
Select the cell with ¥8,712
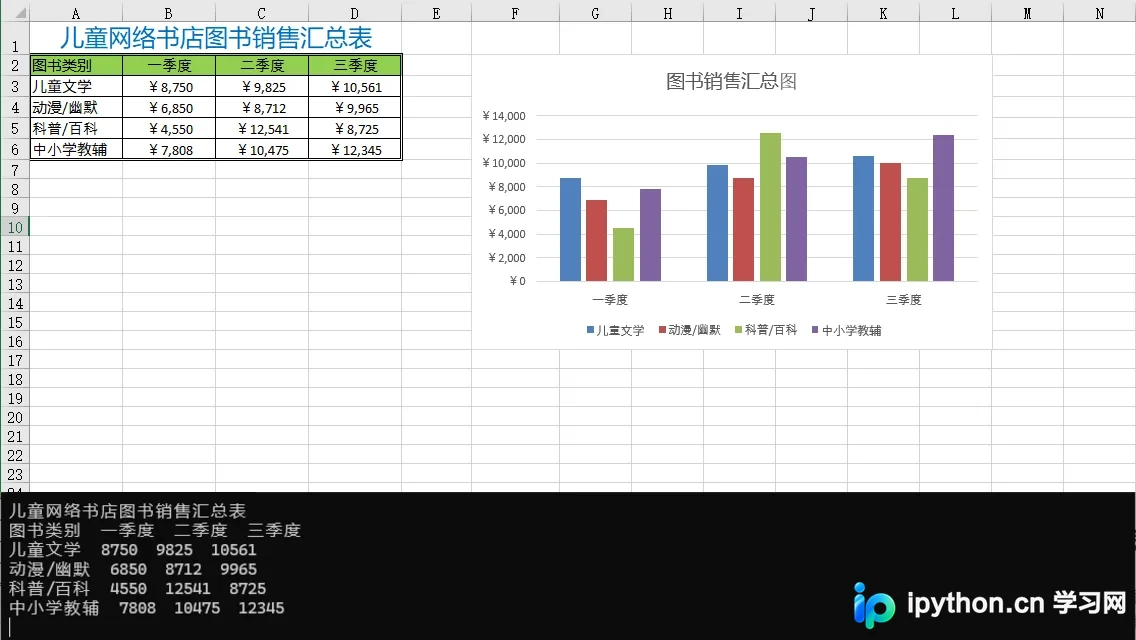pos(262,107)
